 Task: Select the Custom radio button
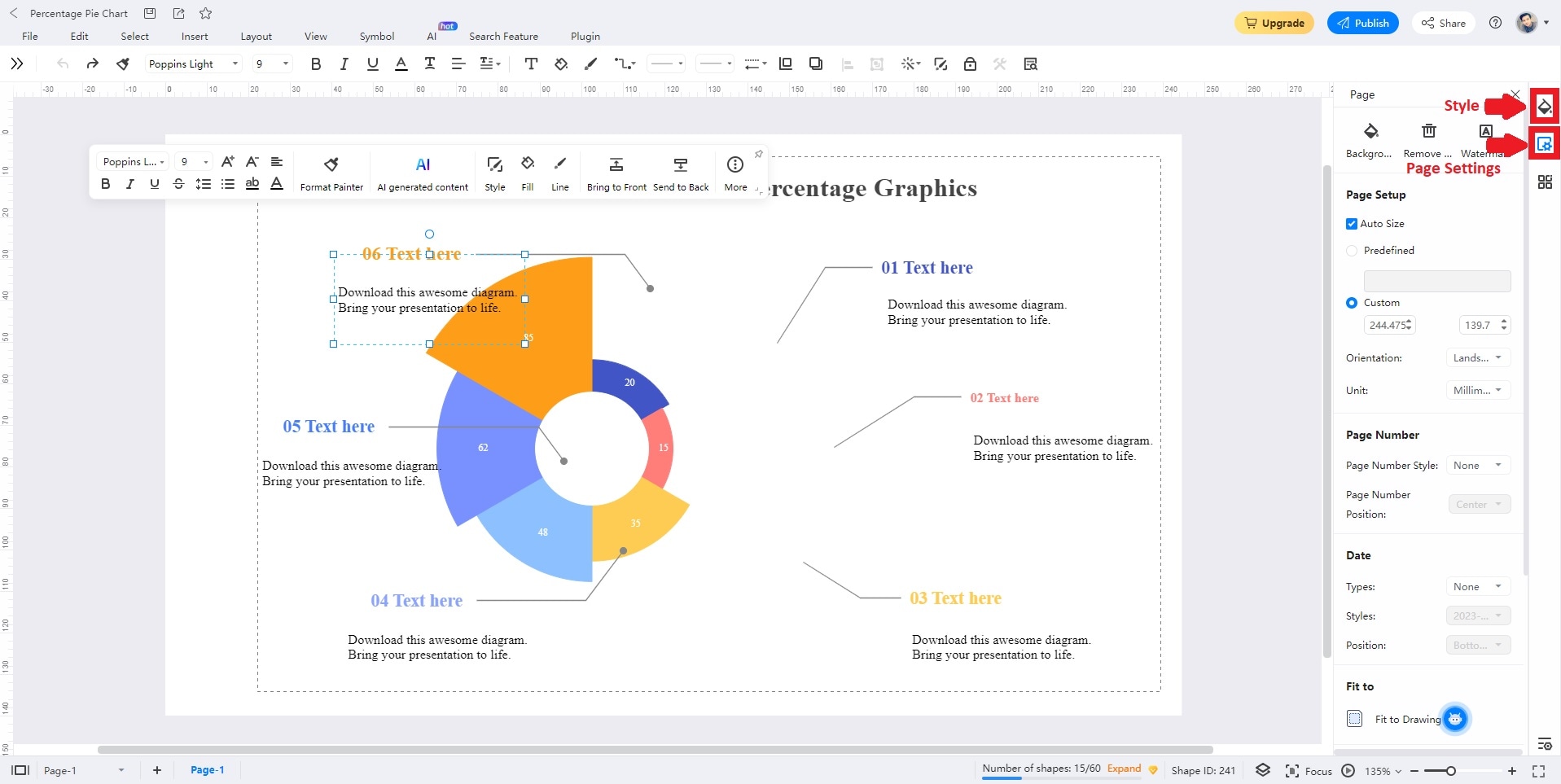[x=1352, y=303]
